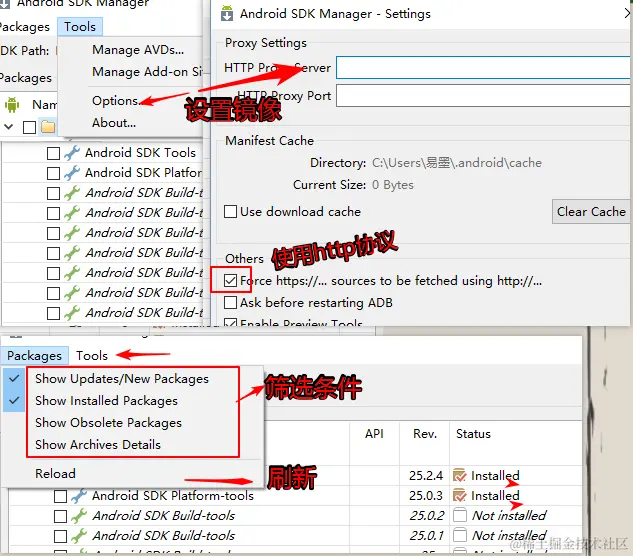Image resolution: width=633 pixels, height=556 pixels.
Task: Select the 'Android SDK Platfor' truncated row
Action: click(x=143, y=173)
